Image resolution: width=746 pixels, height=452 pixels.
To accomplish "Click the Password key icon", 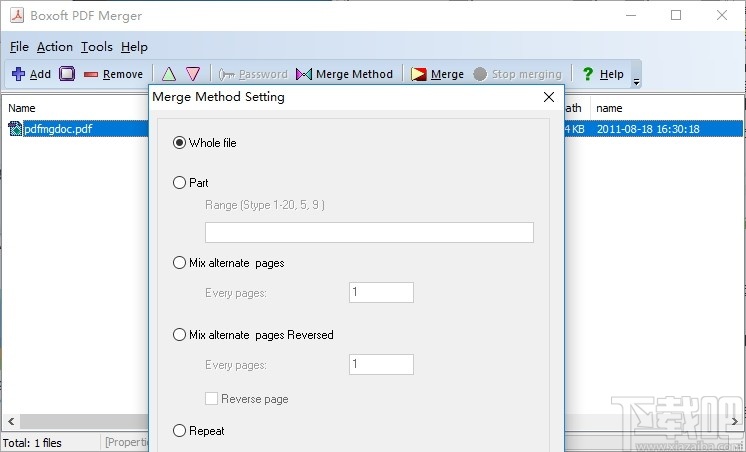I will tap(226, 74).
